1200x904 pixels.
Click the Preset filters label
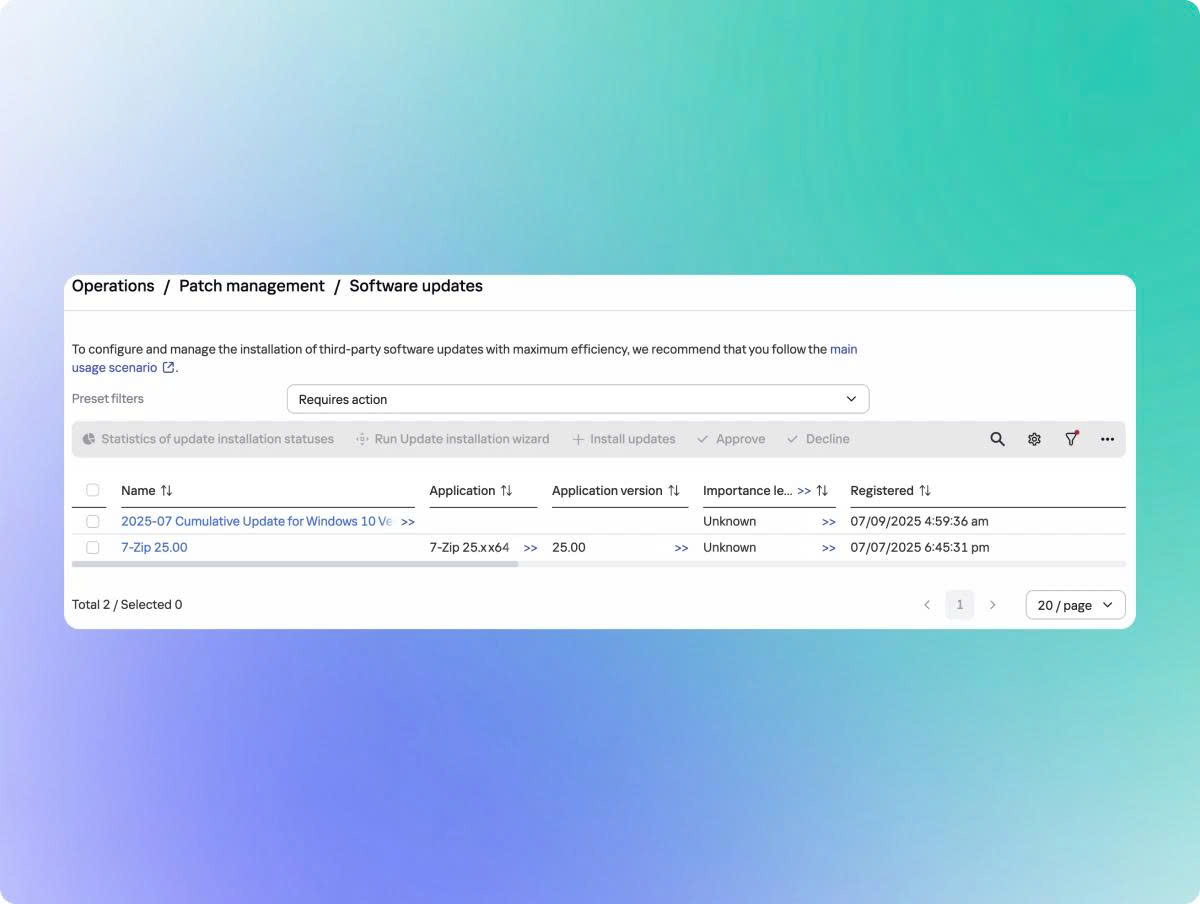(108, 399)
